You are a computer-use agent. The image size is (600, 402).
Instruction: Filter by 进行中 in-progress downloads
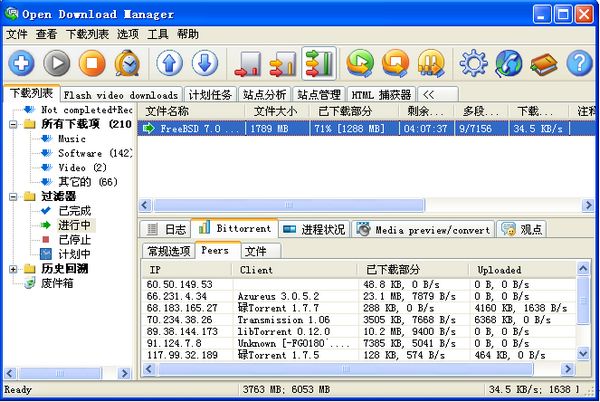74,225
